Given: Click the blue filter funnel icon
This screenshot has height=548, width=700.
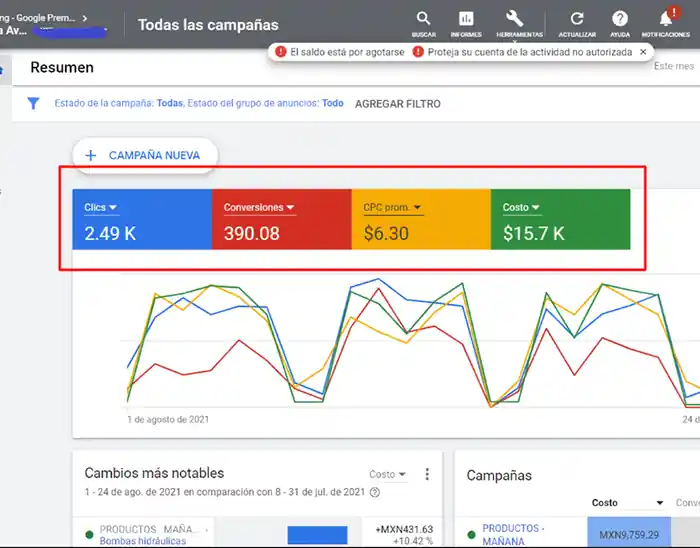Looking at the screenshot, I should 33,104.
